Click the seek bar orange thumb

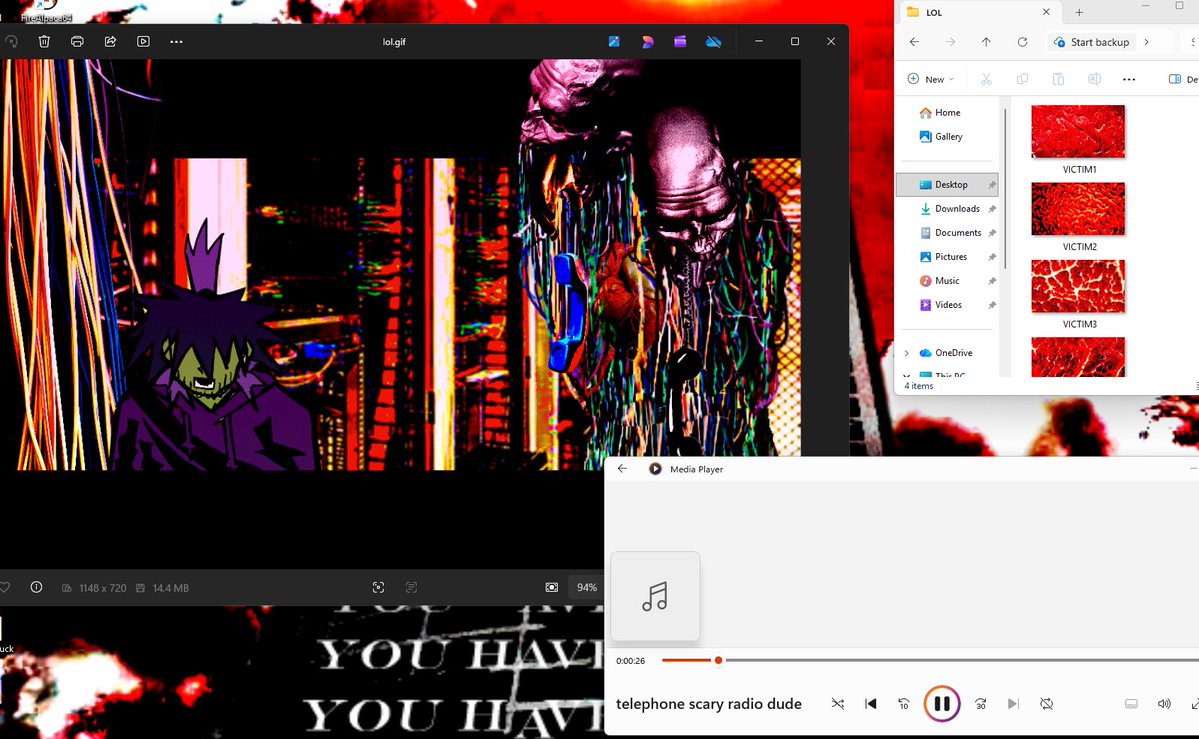(718, 660)
